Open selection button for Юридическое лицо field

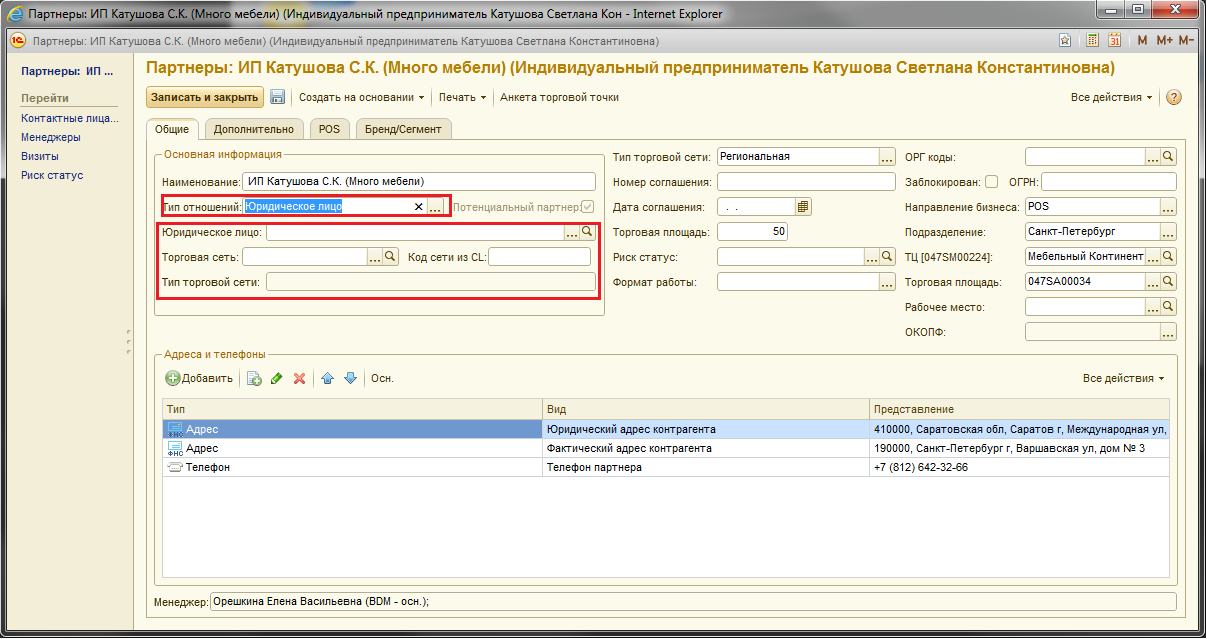coord(572,232)
